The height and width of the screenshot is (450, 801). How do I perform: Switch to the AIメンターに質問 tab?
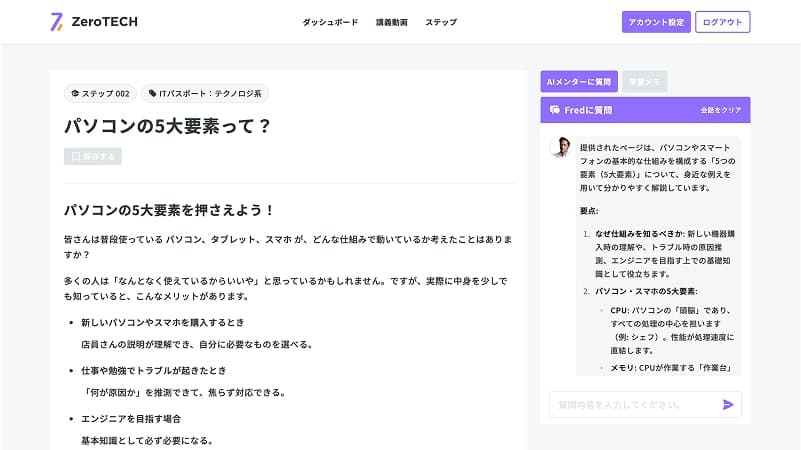[578, 82]
